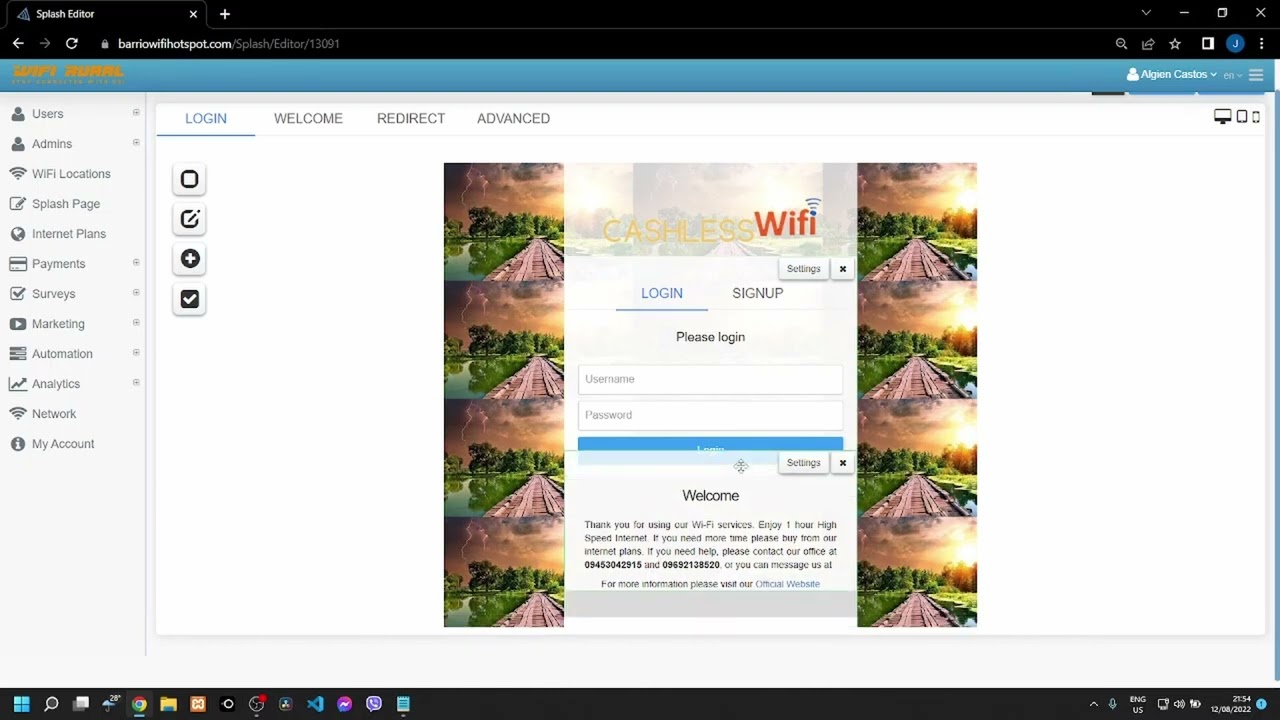Viewport: 1280px width, 720px height.
Task: Open Internet Plans page
Action: pyautogui.click(x=69, y=234)
